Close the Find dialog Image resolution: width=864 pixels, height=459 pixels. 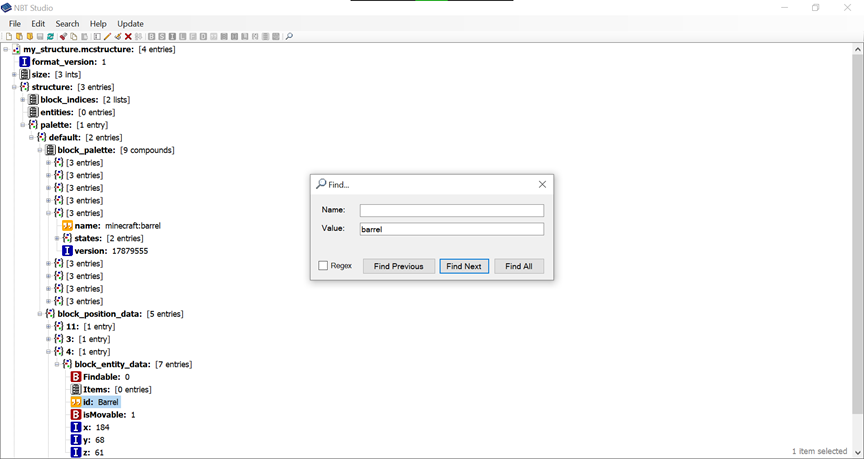click(542, 185)
